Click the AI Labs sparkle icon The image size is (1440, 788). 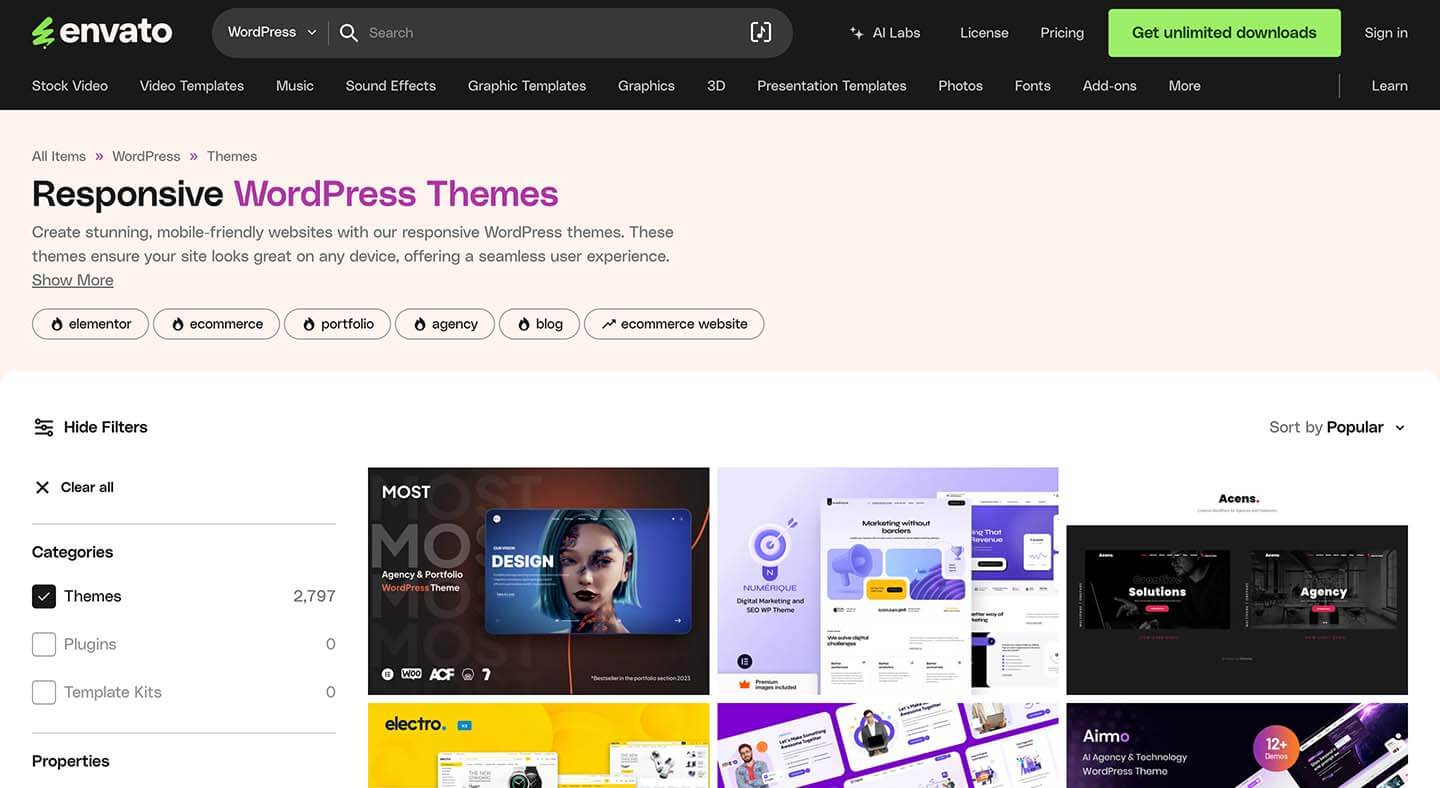856,33
